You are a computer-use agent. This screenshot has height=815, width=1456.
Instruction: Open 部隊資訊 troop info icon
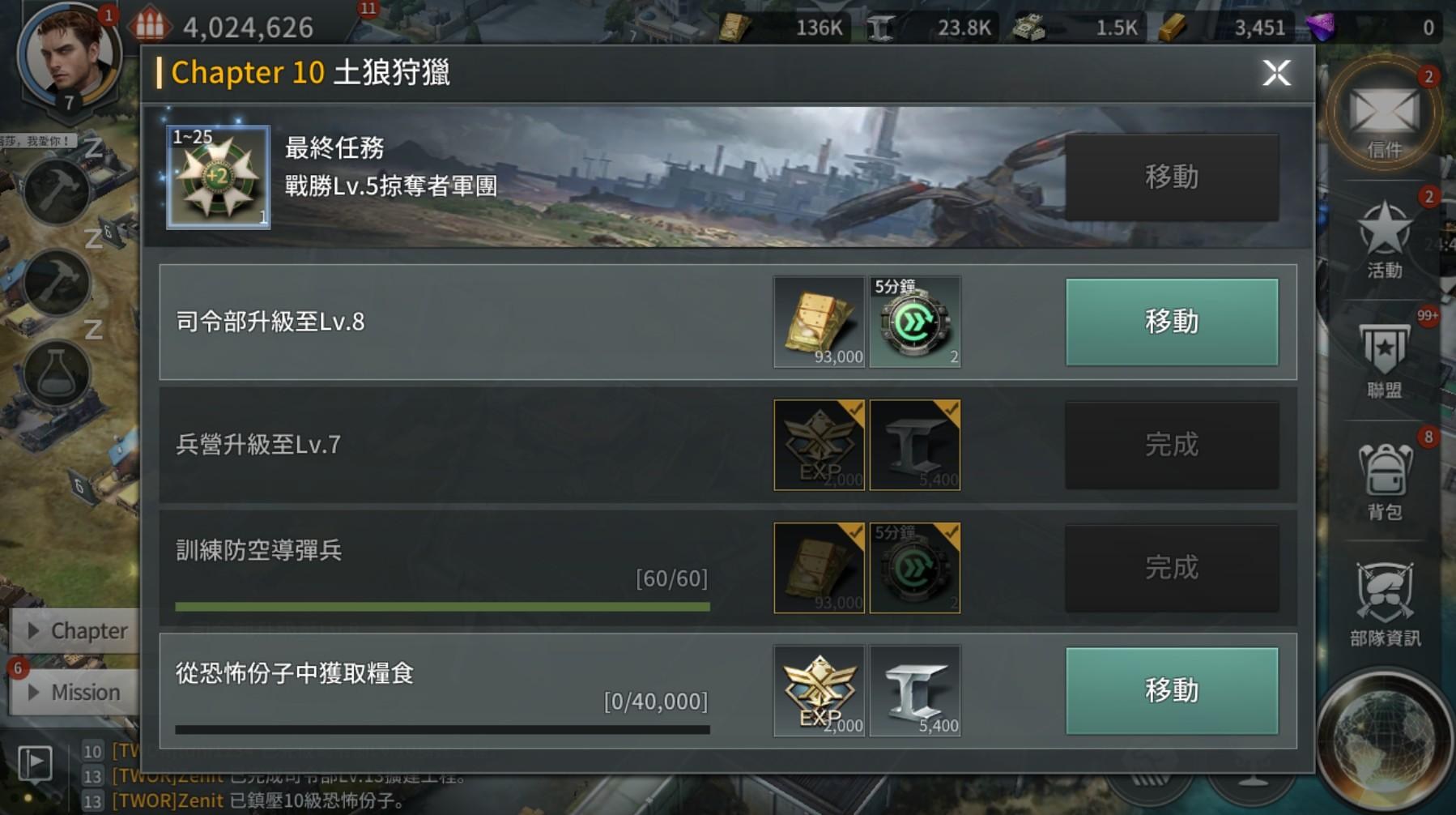1384,604
